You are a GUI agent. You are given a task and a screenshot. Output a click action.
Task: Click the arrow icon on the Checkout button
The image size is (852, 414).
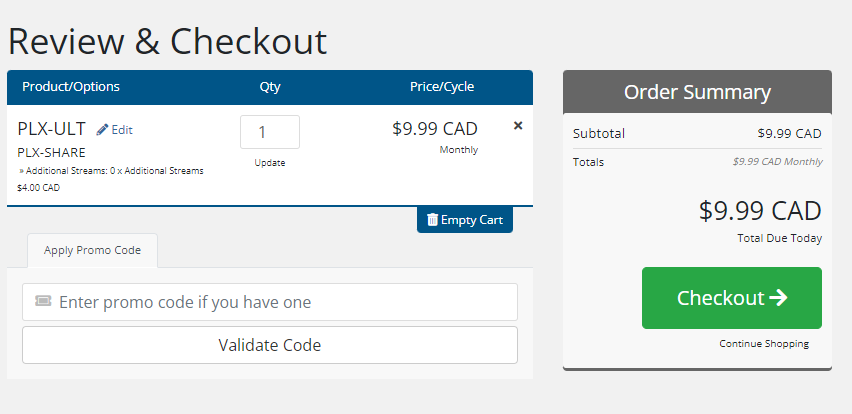point(779,298)
